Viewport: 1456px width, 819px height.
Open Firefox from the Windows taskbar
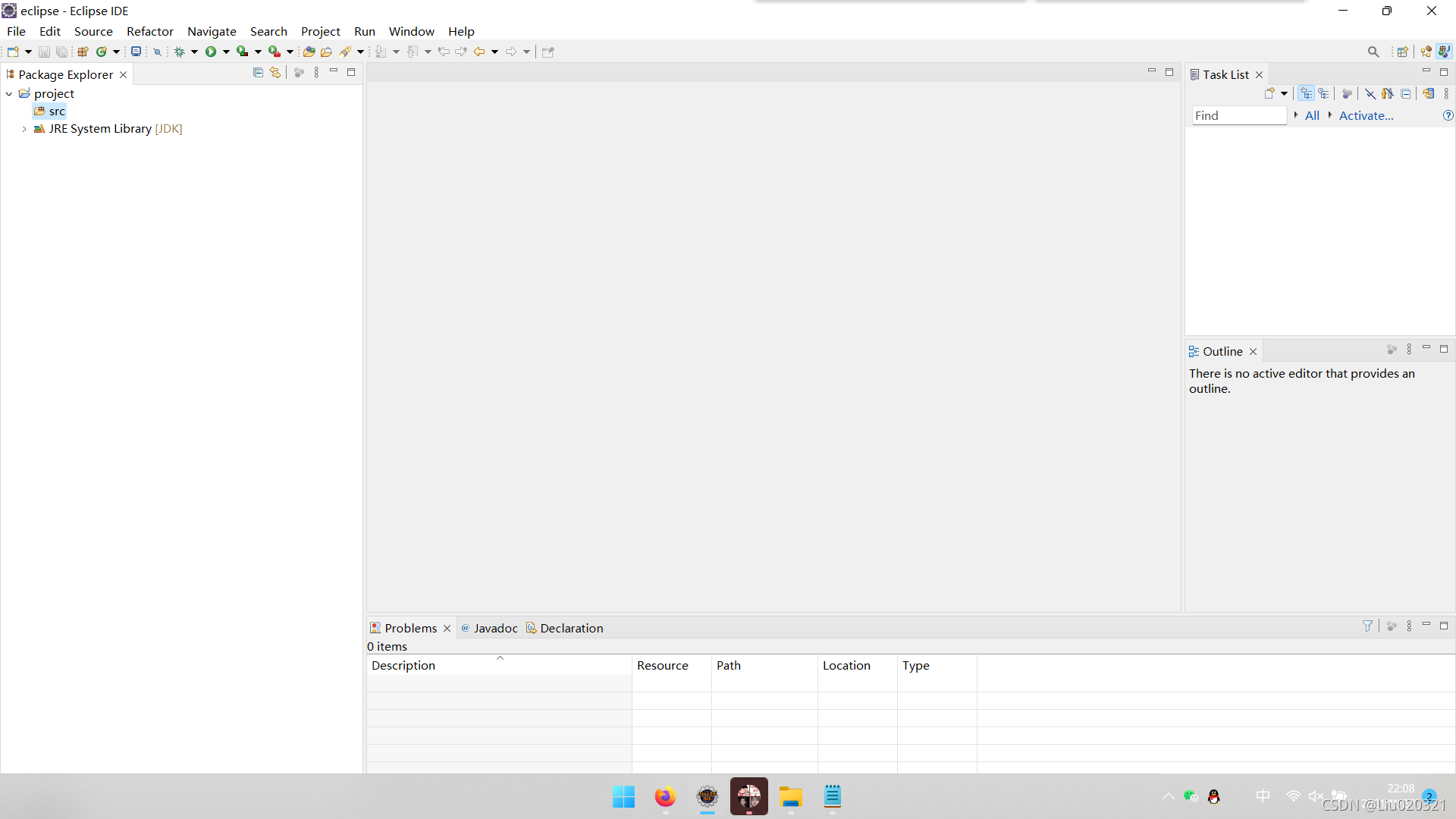(665, 797)
